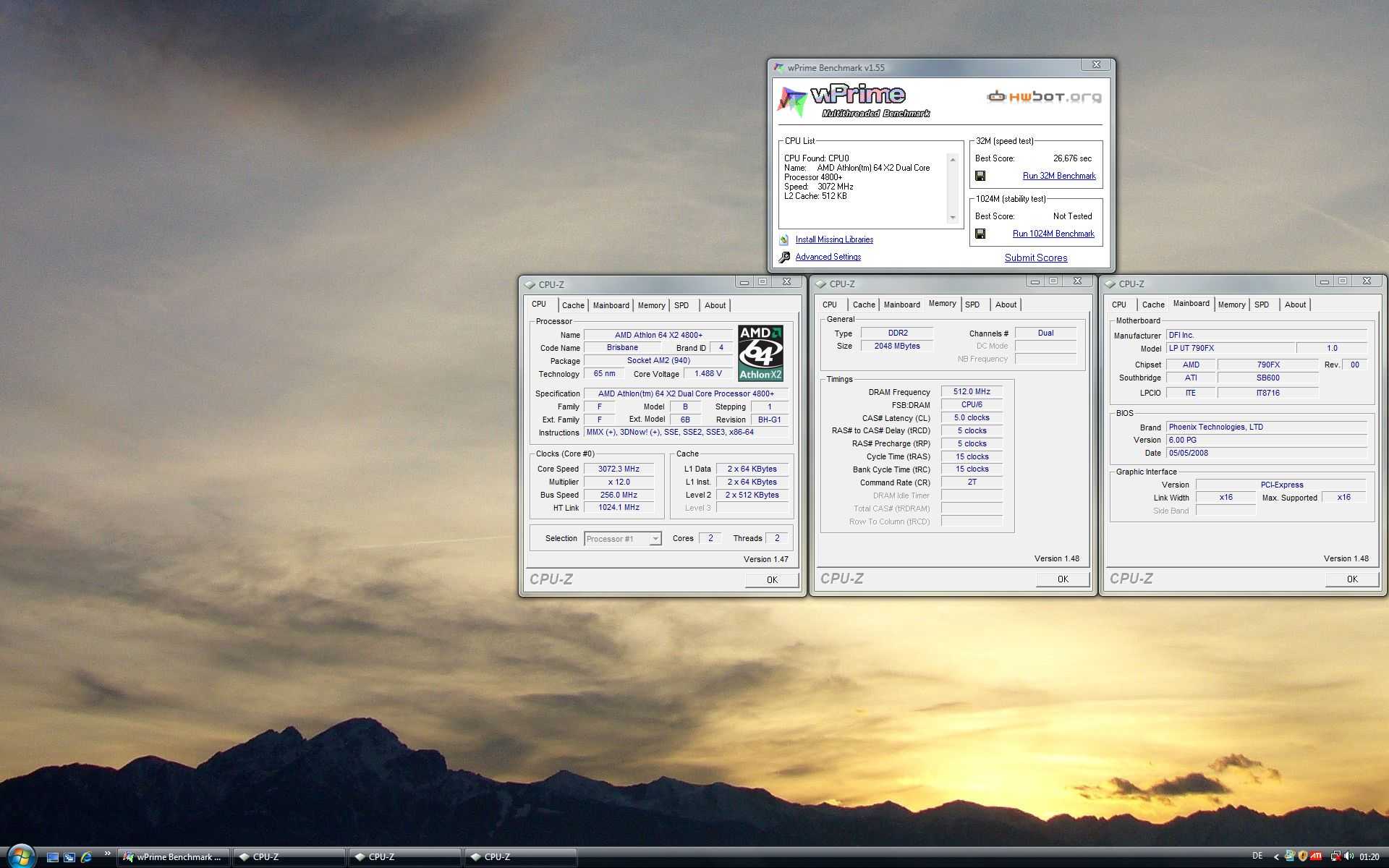This screenshot has height=868, width=1389.
Task: Show hidden tray icons with arrow
Action: coord(1276,857)
